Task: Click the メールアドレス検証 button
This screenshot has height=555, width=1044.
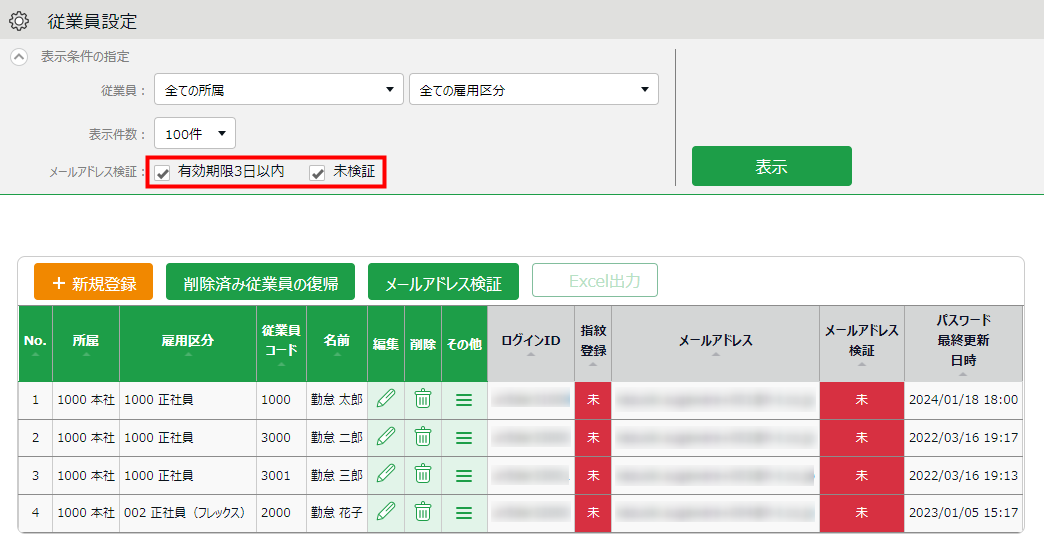Action: point(443,282)
